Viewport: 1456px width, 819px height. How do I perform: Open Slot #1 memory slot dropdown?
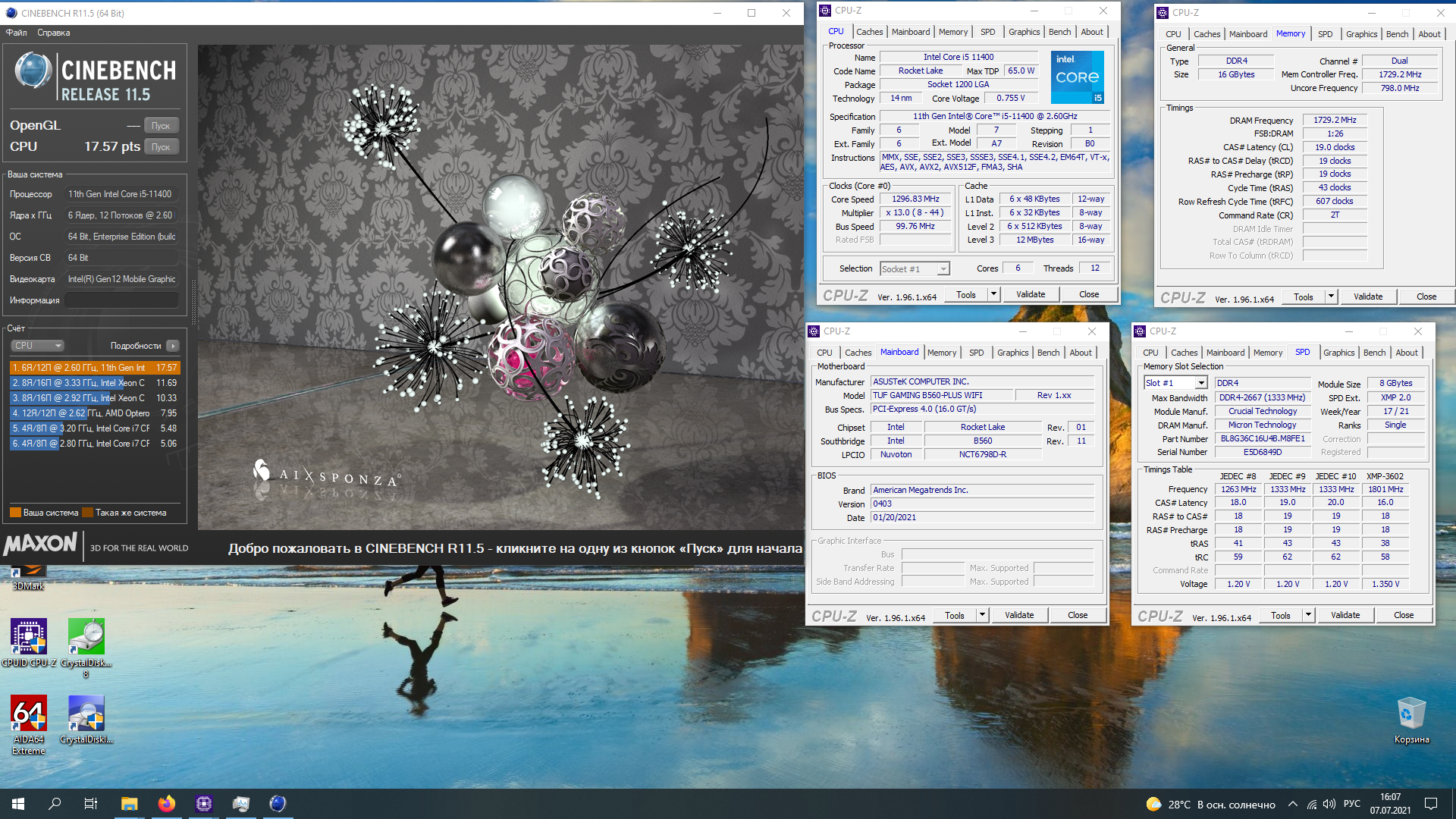[1175, 383]
